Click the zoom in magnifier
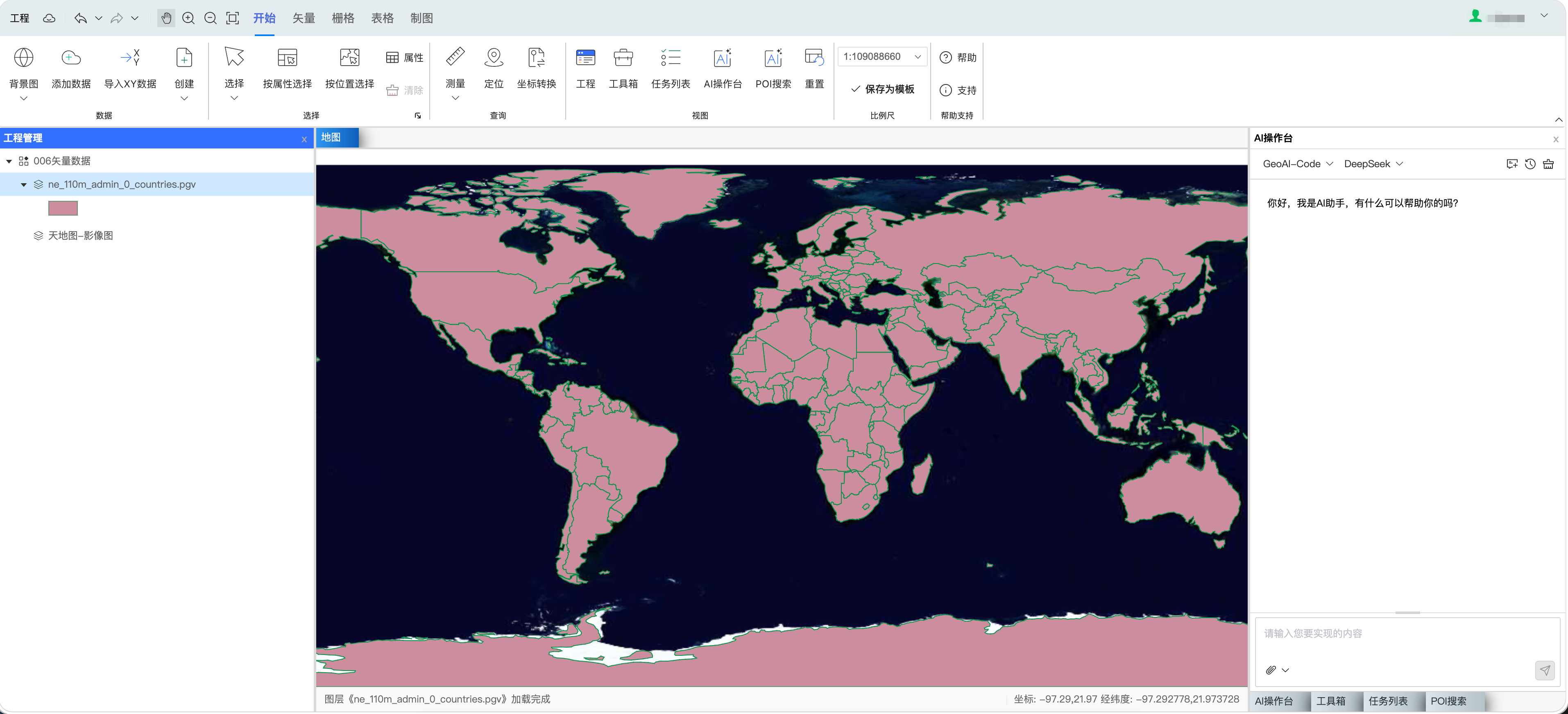The width and height of the screenshot is (1568, 714). (x=189, y=18)
